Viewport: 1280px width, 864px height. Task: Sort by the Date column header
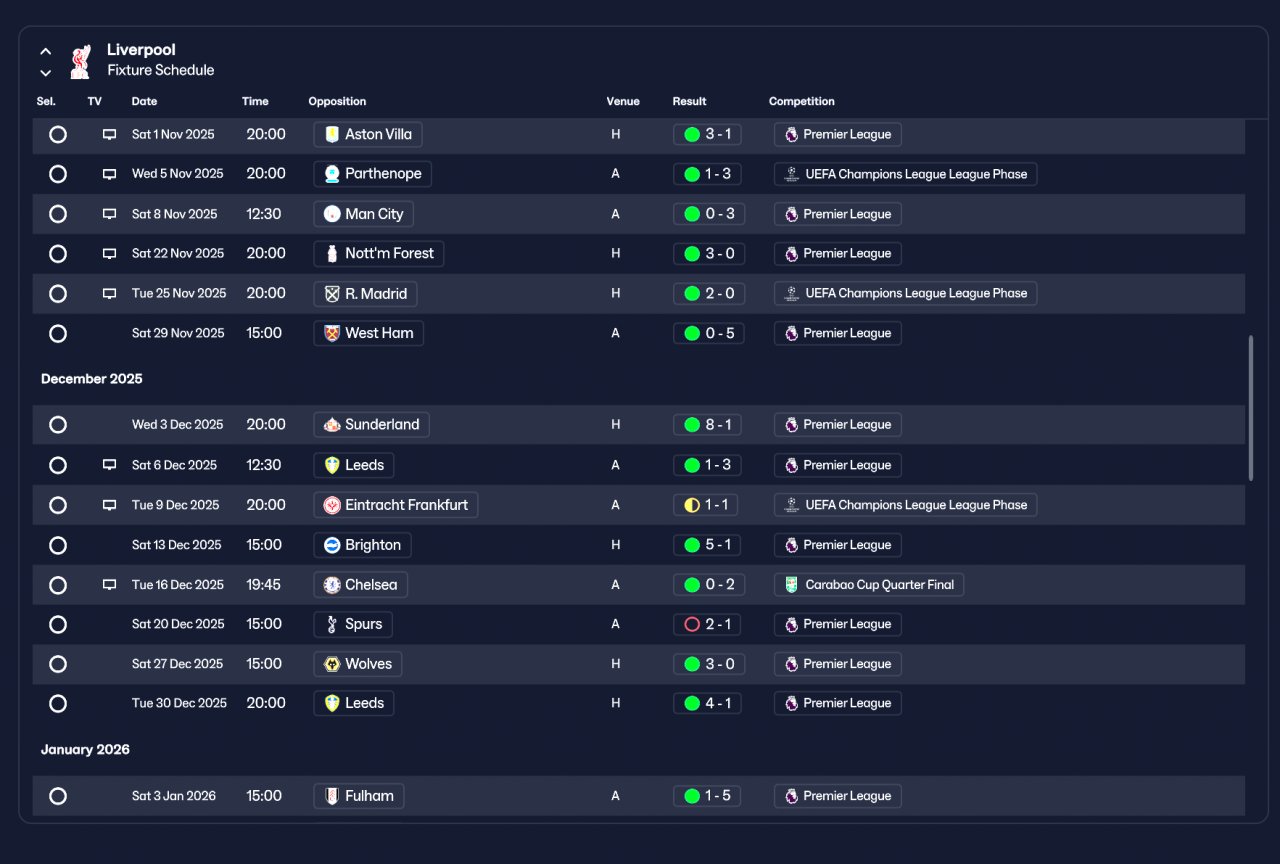(x=144, y=102)
